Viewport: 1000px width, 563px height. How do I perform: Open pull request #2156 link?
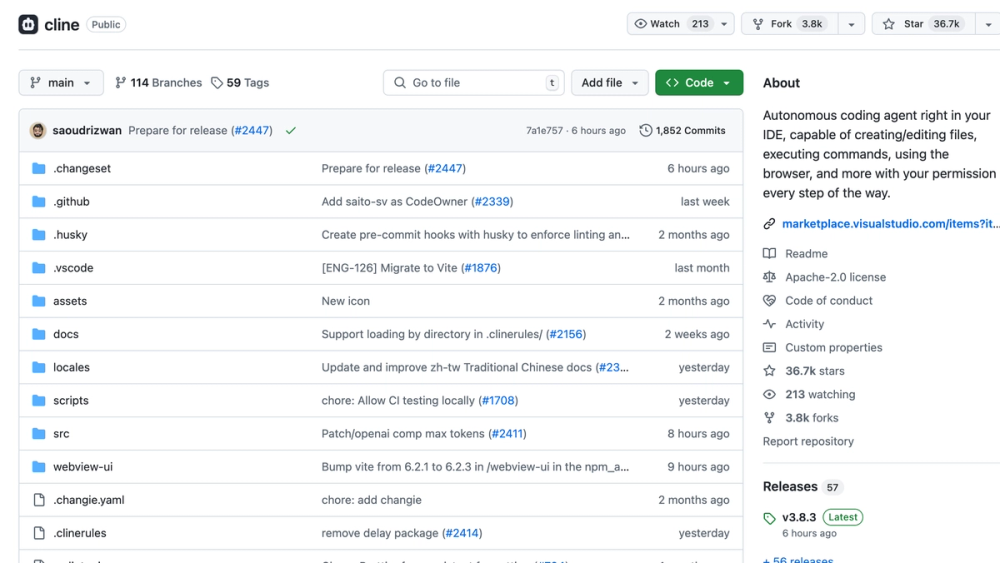click(566, 334)
